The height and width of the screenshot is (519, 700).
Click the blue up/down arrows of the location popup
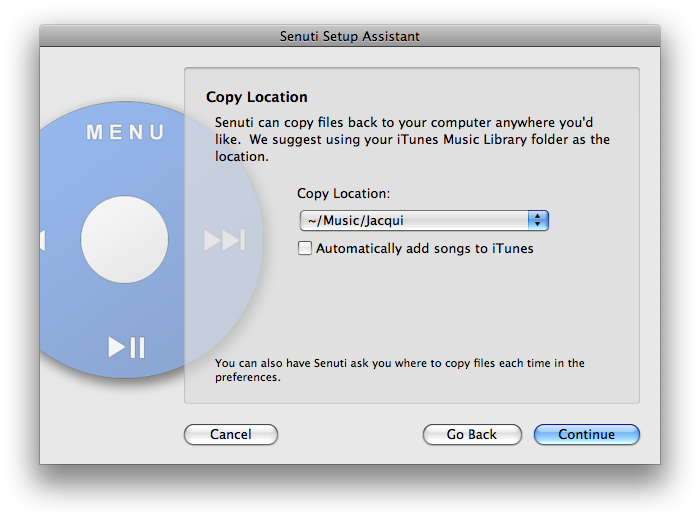coord(538,221)
